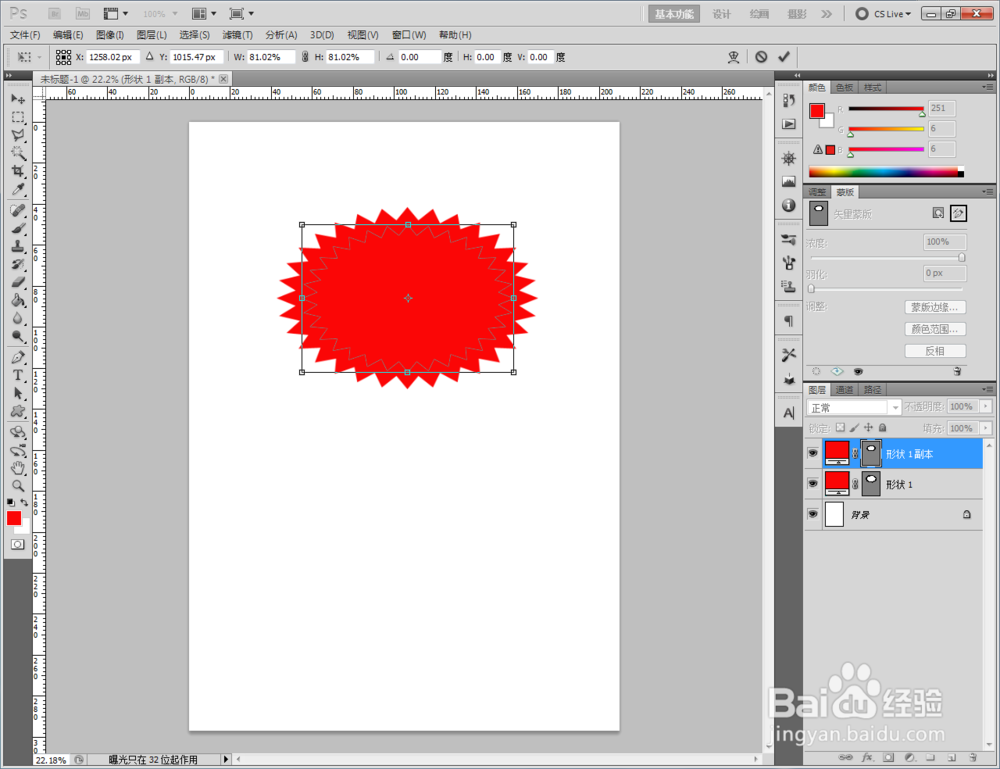Toggle relative positioning triangle for reference point
Viewport: 1000px width, 769px height.
tap(149, 57)
